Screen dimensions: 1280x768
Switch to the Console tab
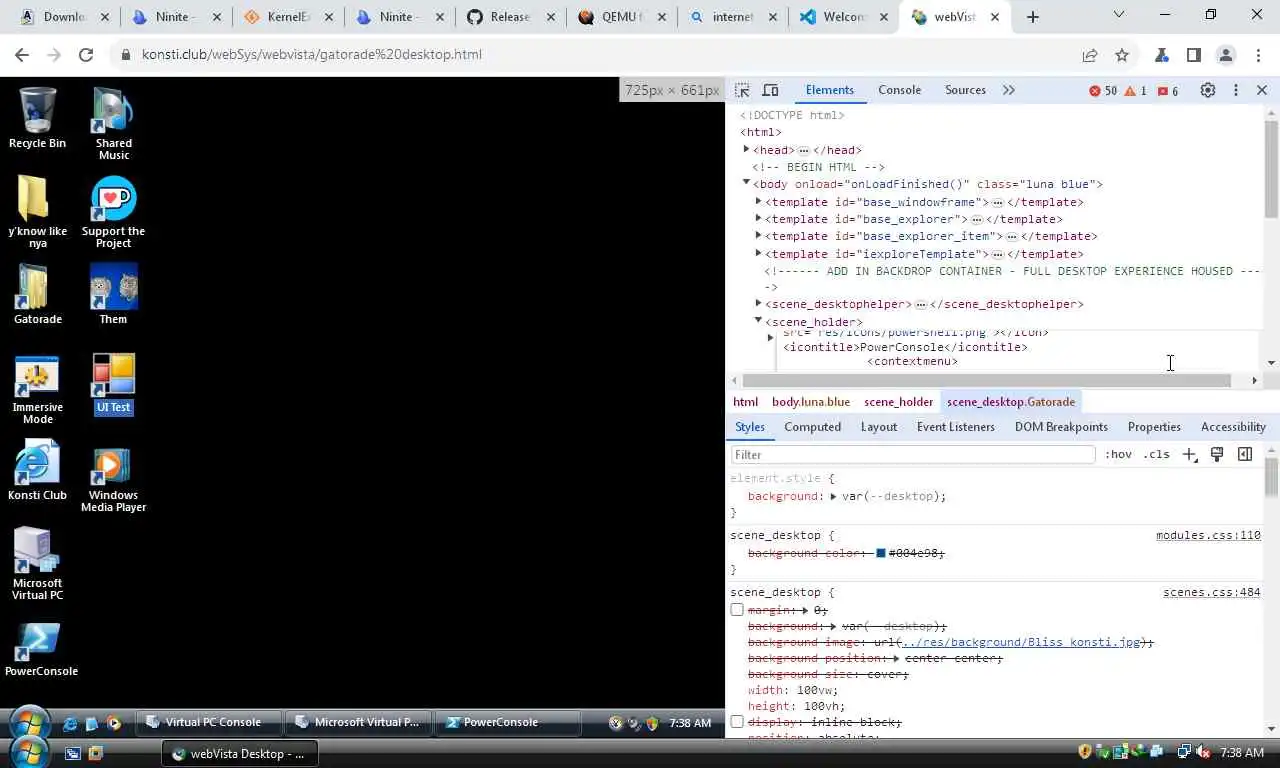click(x=899, y=90)
